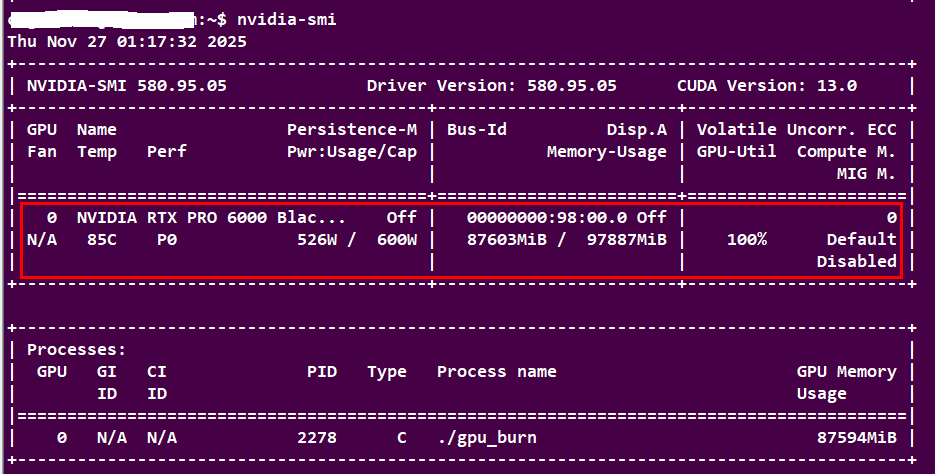The height and width of the screenshot is (474, 935).
Task: Click the Driver Version 580.95.05 text
Action: pos(492,86)
